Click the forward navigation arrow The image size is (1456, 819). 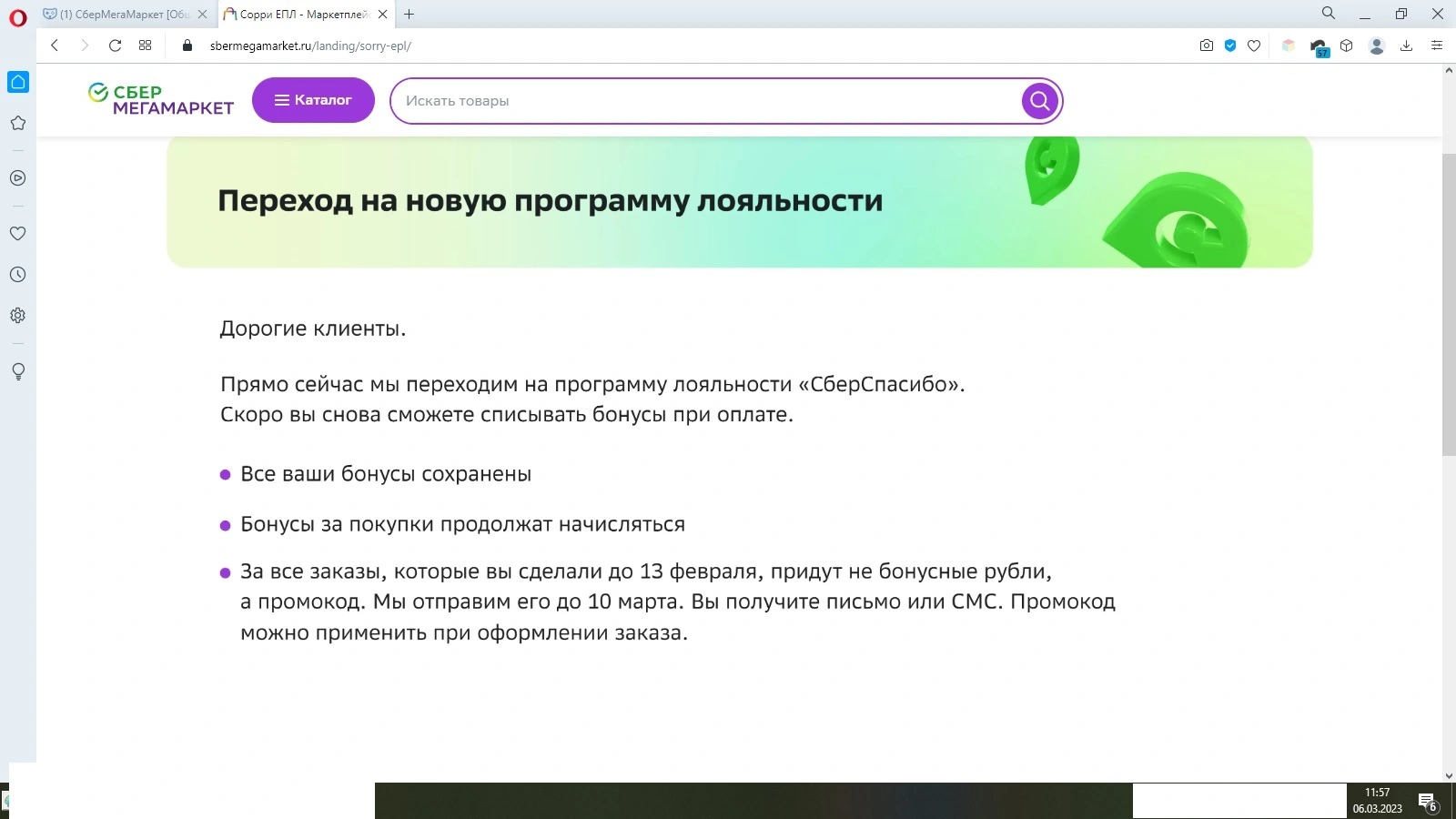pyautogui.click(x=85, y=45)
